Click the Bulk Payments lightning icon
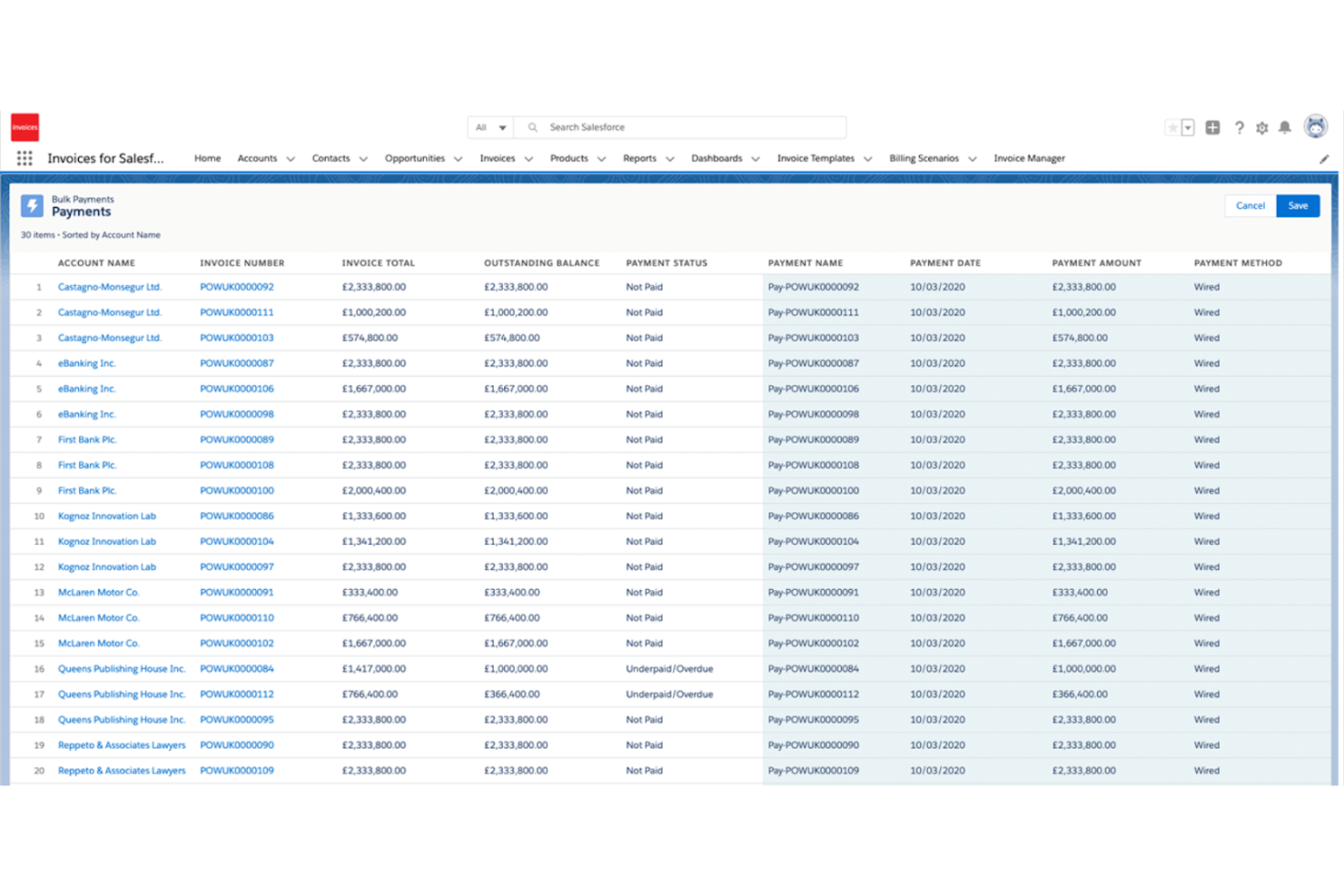Image resolution: width=1344 pixels, height=896 pixels. coord(33,206)
